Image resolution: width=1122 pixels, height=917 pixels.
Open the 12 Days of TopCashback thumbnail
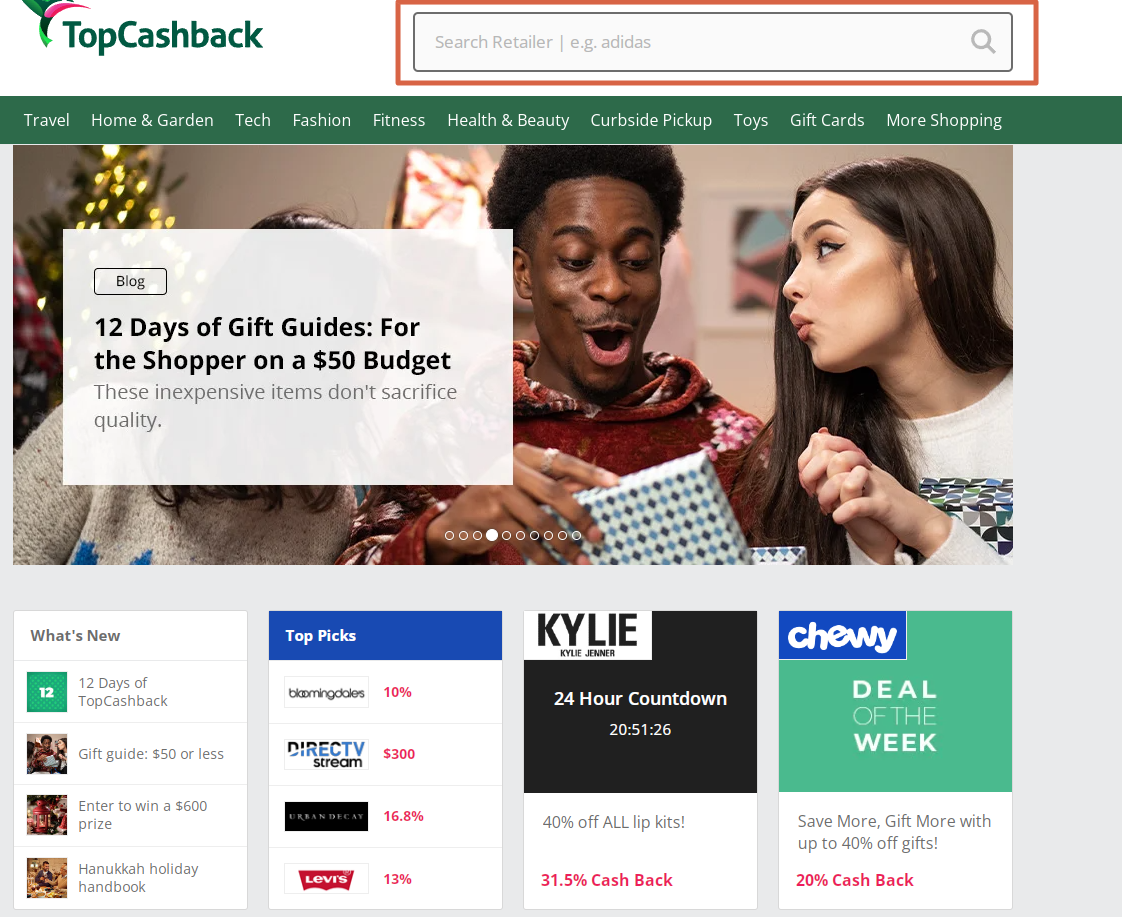[47, 692]
